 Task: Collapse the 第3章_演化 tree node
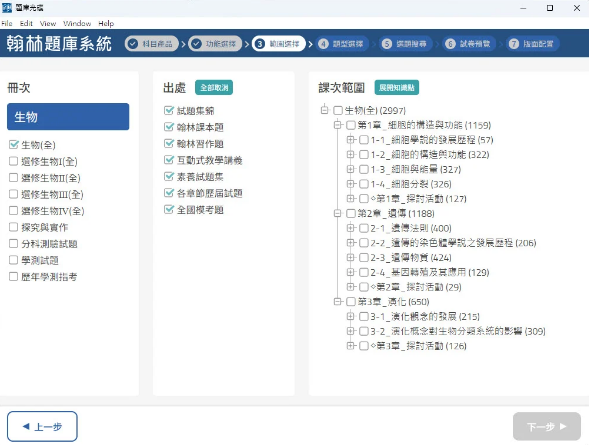pos(337,301)
